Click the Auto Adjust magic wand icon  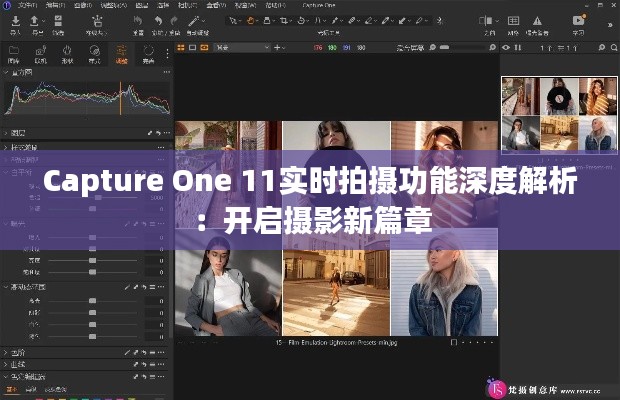click(194, 21)
